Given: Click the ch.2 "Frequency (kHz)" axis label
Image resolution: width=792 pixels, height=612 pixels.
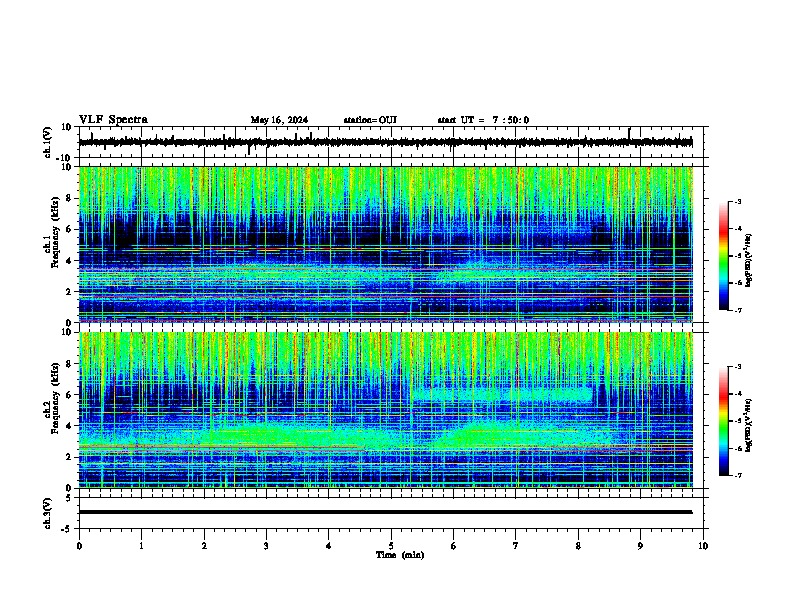Looking at the screenshot, I should point(55,398).
